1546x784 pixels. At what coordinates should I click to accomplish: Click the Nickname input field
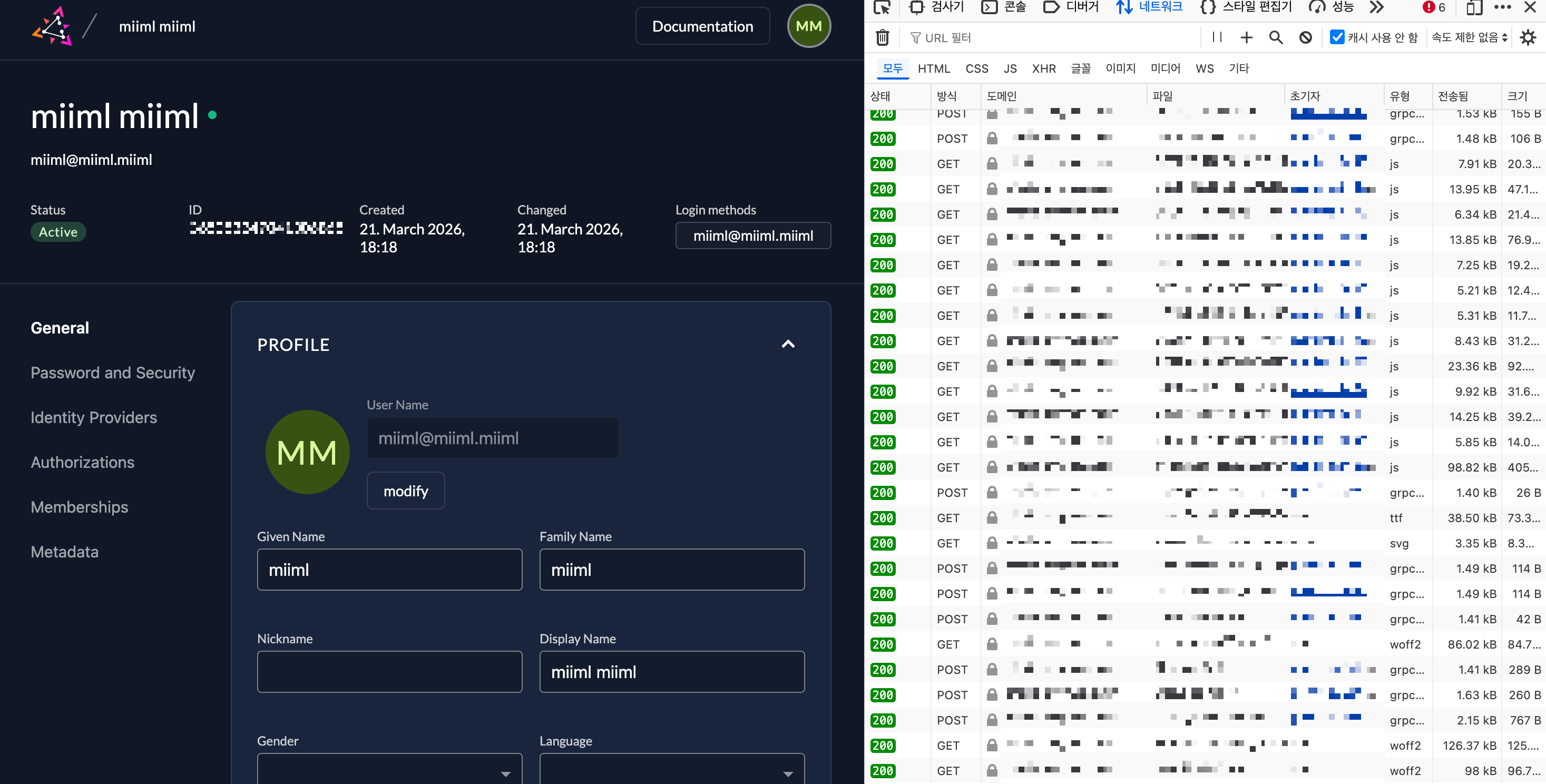coord(389,671)
